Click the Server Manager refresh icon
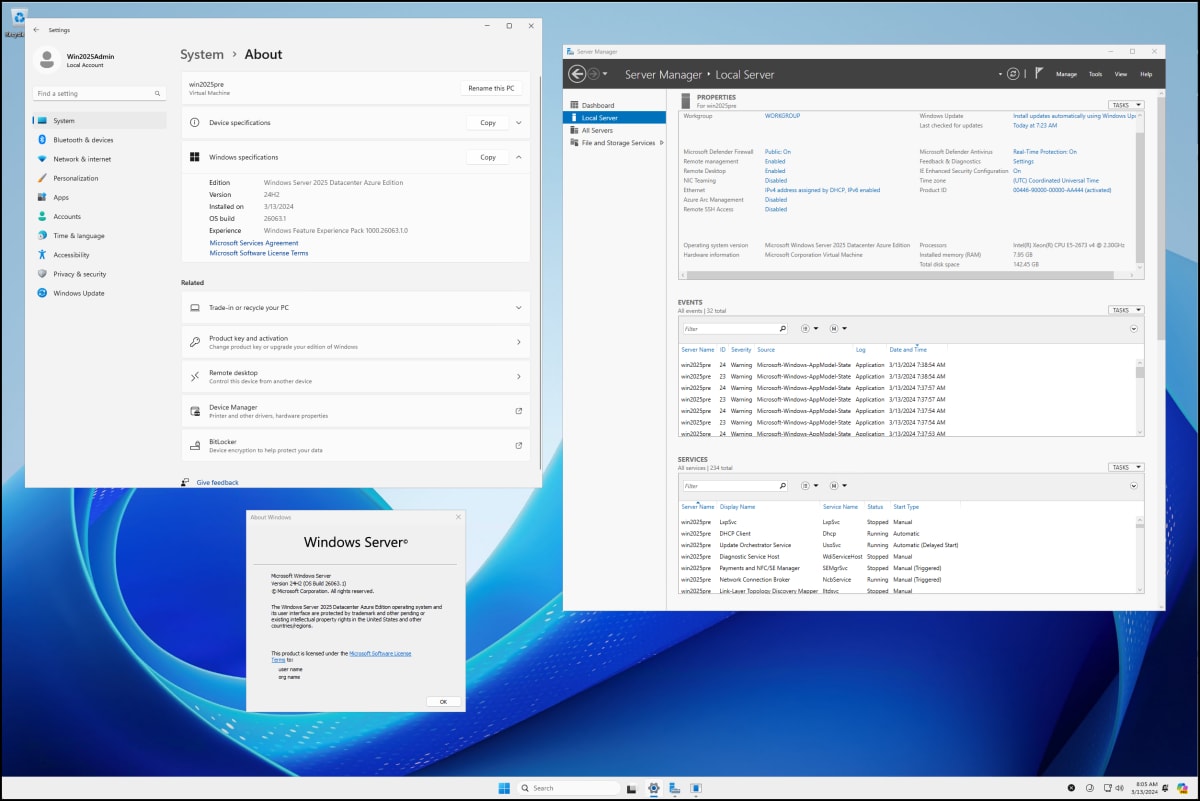Screen dimensions: 1200x801 (x=1013, y=74)
